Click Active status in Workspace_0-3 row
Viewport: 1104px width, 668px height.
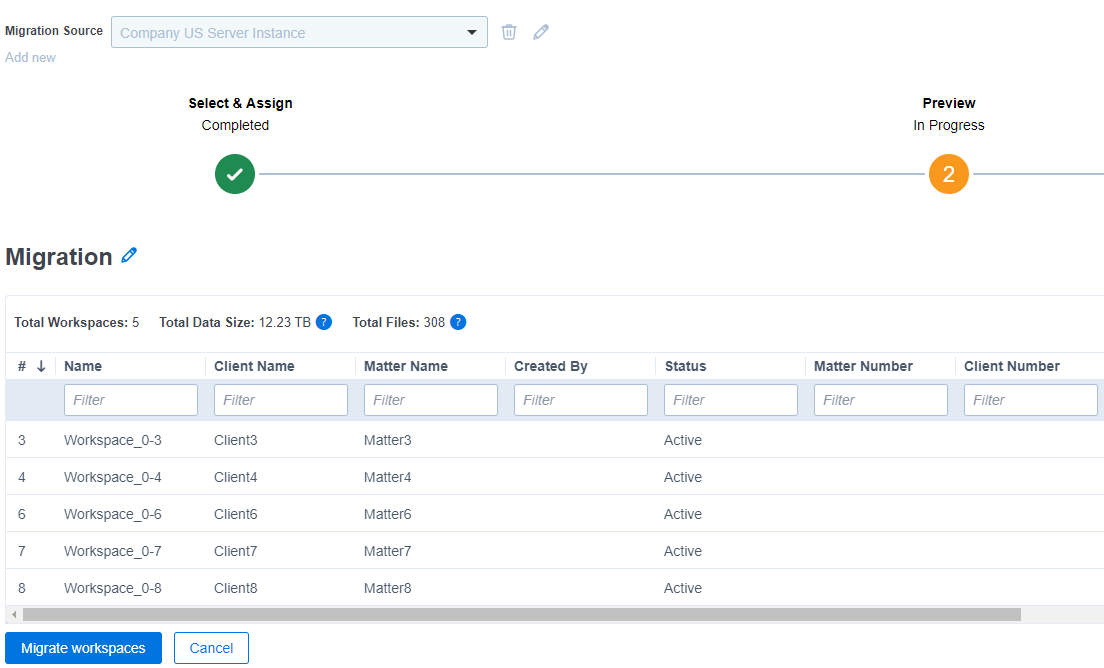tap(683, 440)
